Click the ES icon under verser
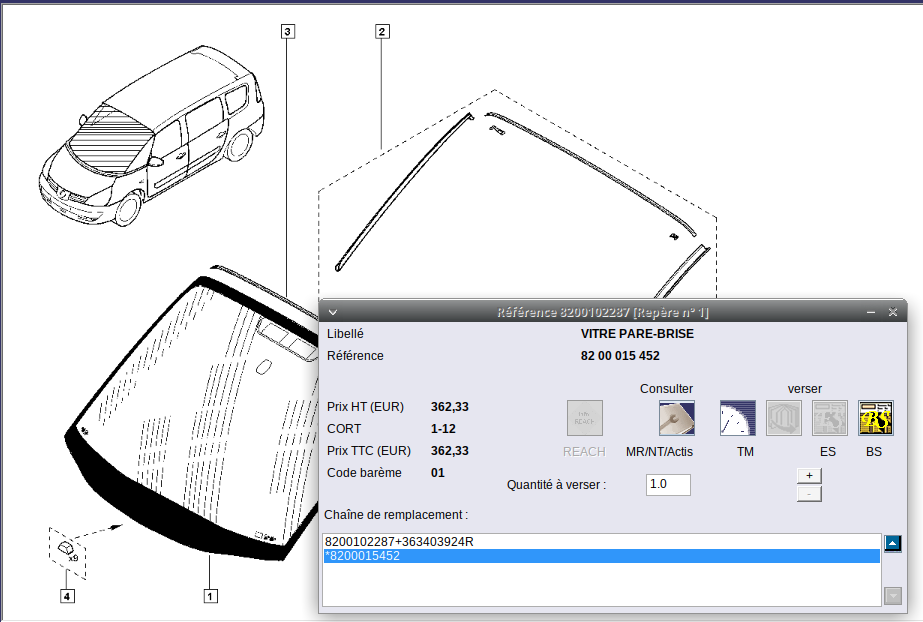The image size is (923, 622). click(829, 418)
